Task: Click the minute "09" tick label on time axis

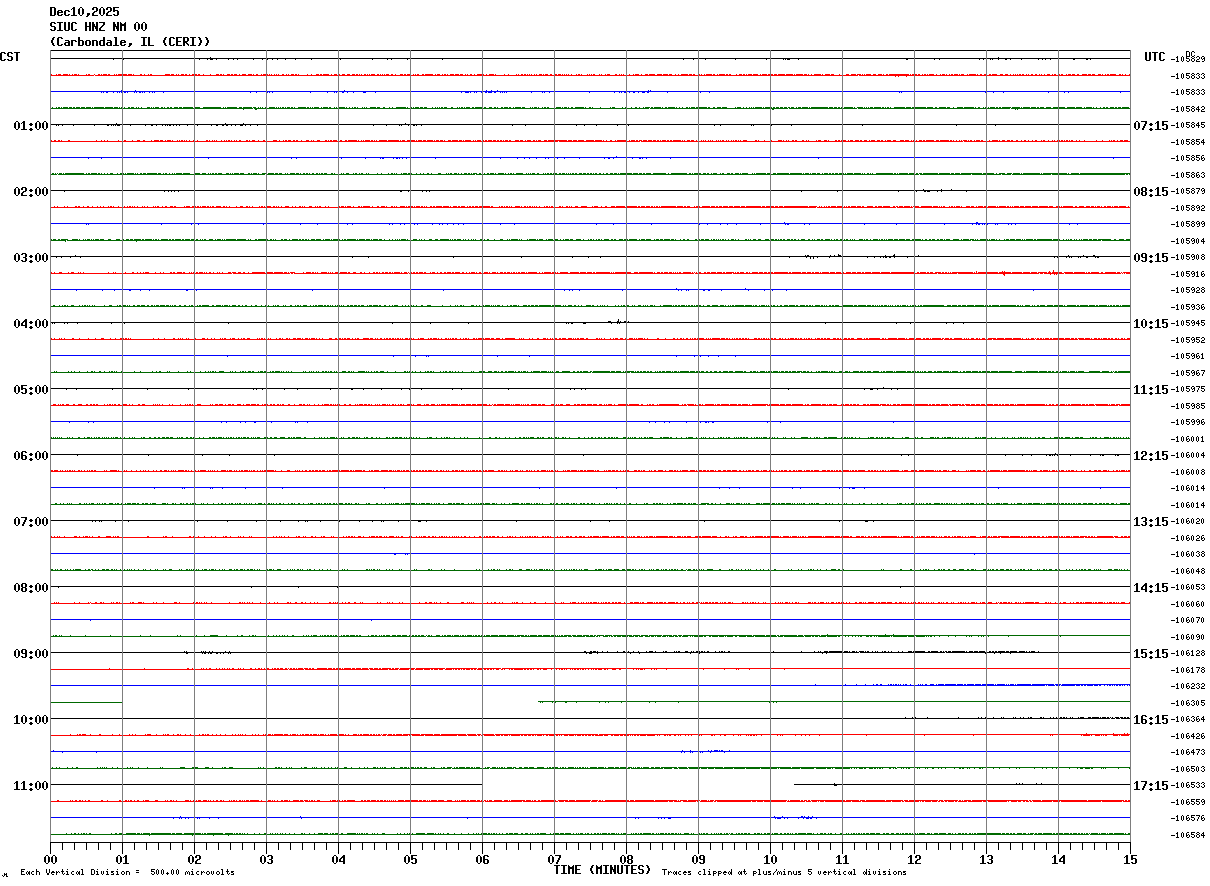Action: (x=698, y=859)
